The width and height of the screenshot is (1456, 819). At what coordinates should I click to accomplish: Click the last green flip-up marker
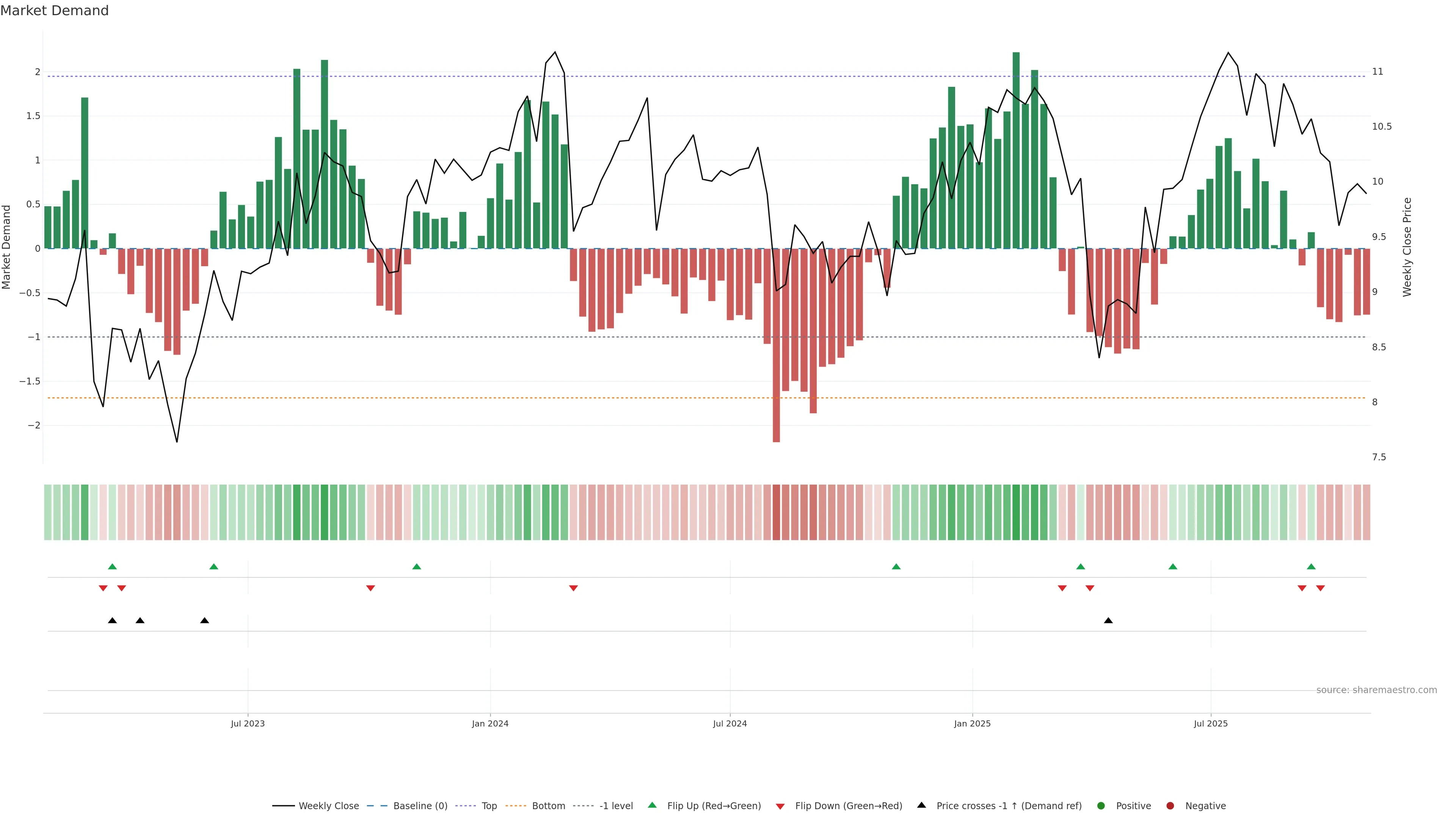click(1311, 567)
